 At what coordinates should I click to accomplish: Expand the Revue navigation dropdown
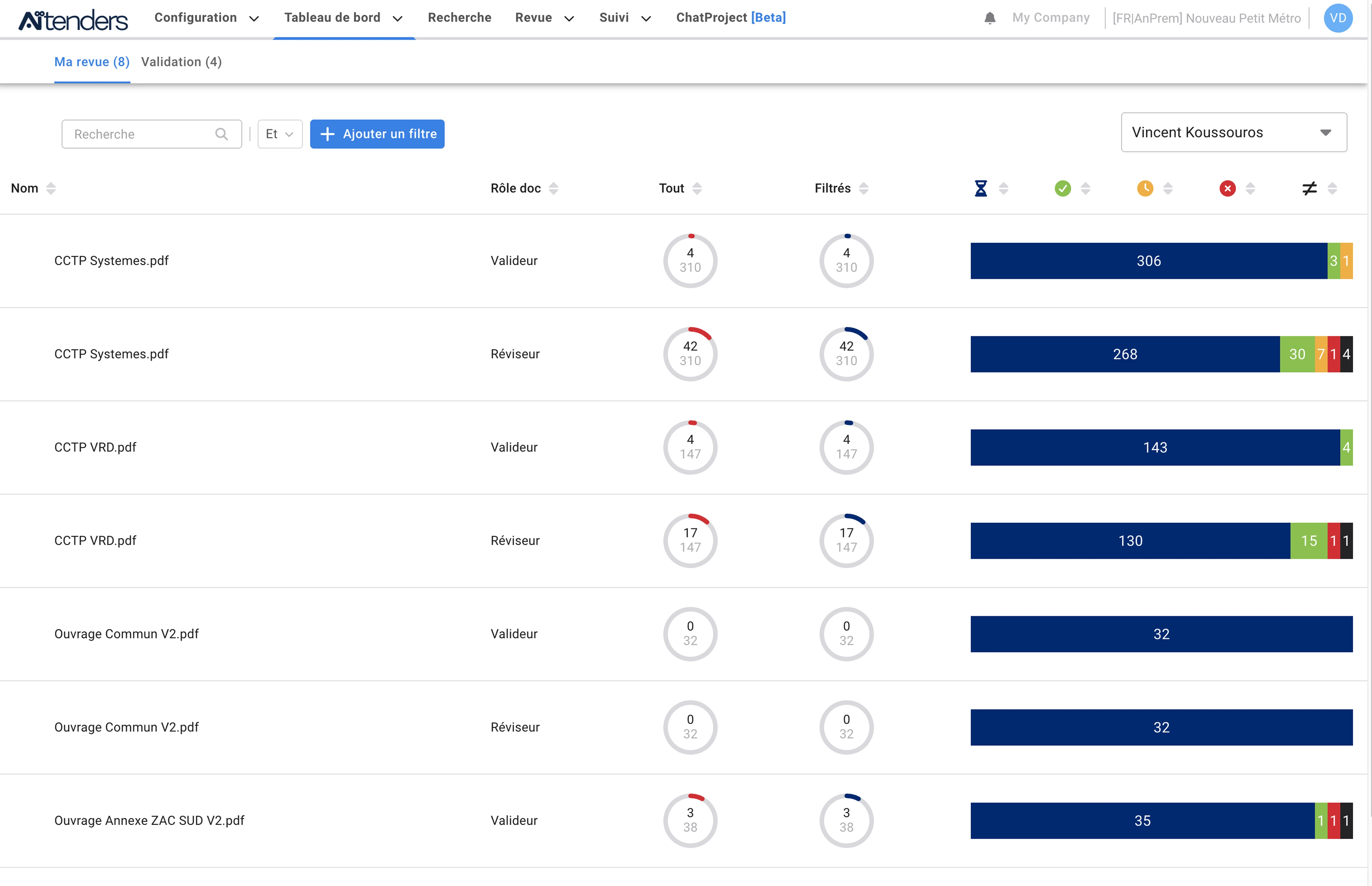543,18
